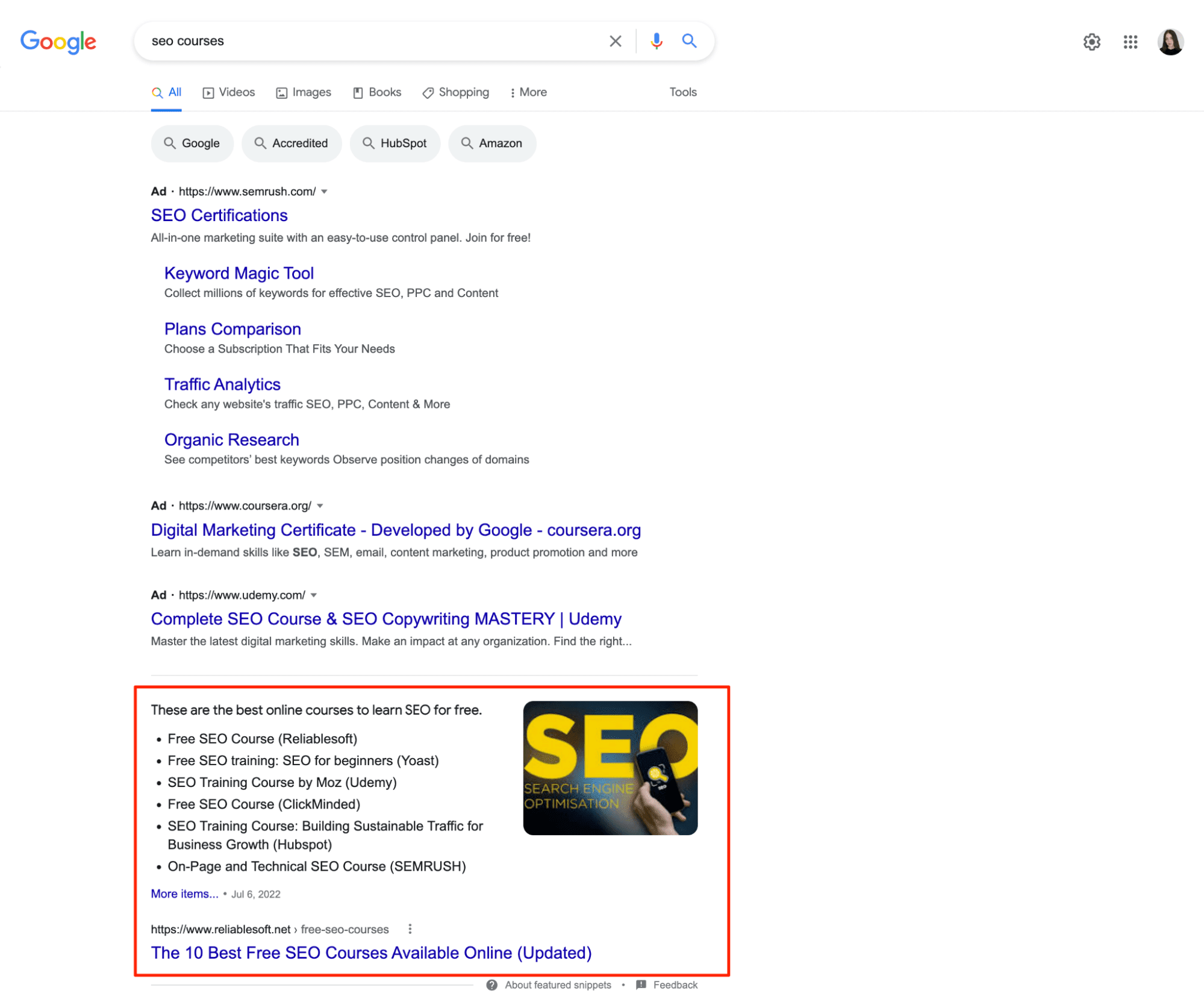Image resolution: width=1204 pixels, height=1002 pixels.
Task: Click the https://www.coursera.org/ ad URL
Action: [245, 506]
